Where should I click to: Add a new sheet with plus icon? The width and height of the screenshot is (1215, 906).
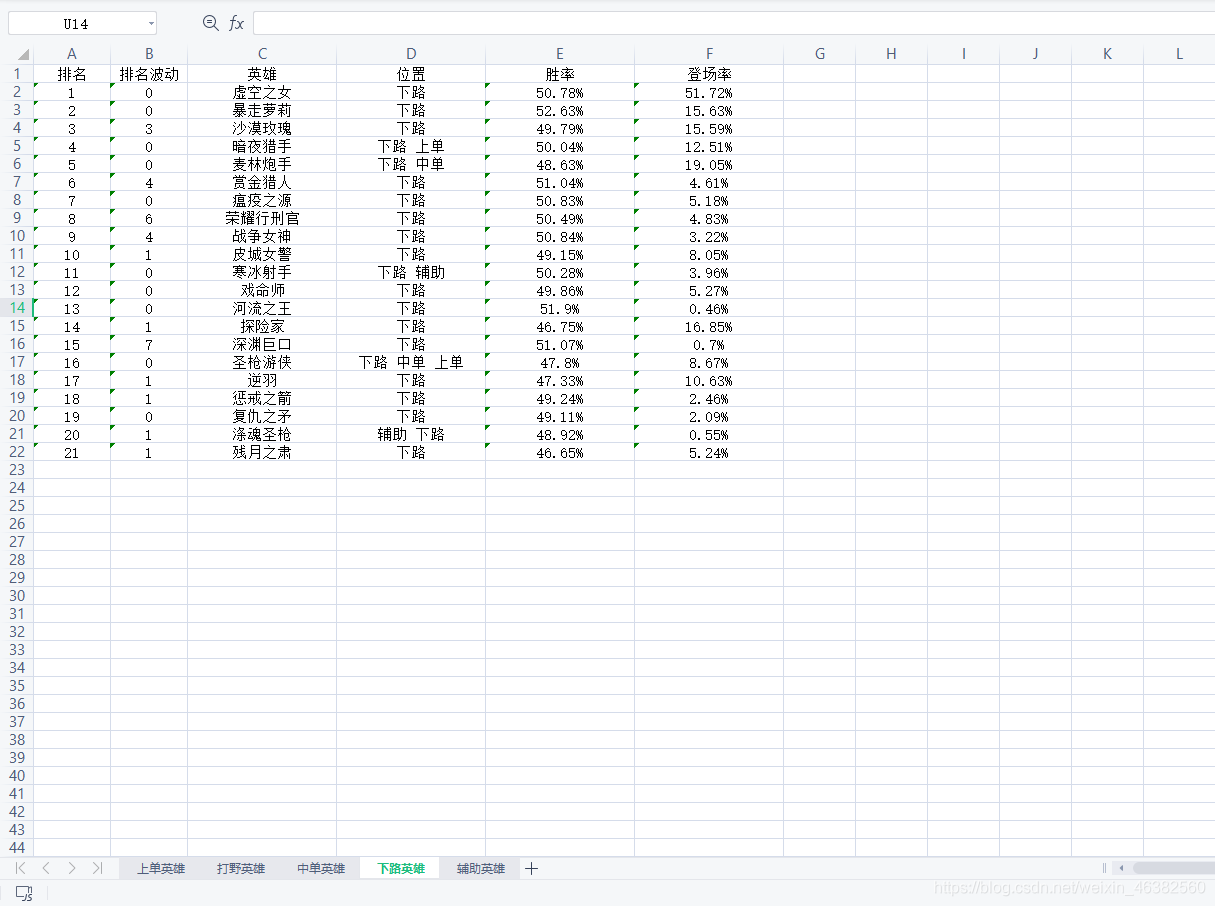(531, 868)
